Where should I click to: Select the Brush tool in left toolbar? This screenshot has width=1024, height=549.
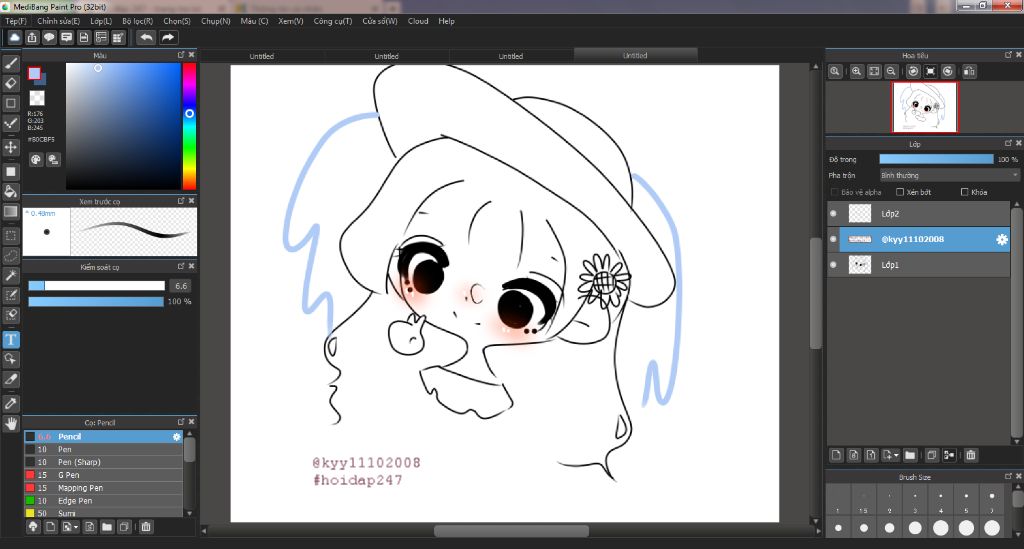pyautogui.click(x=11, y=63)
